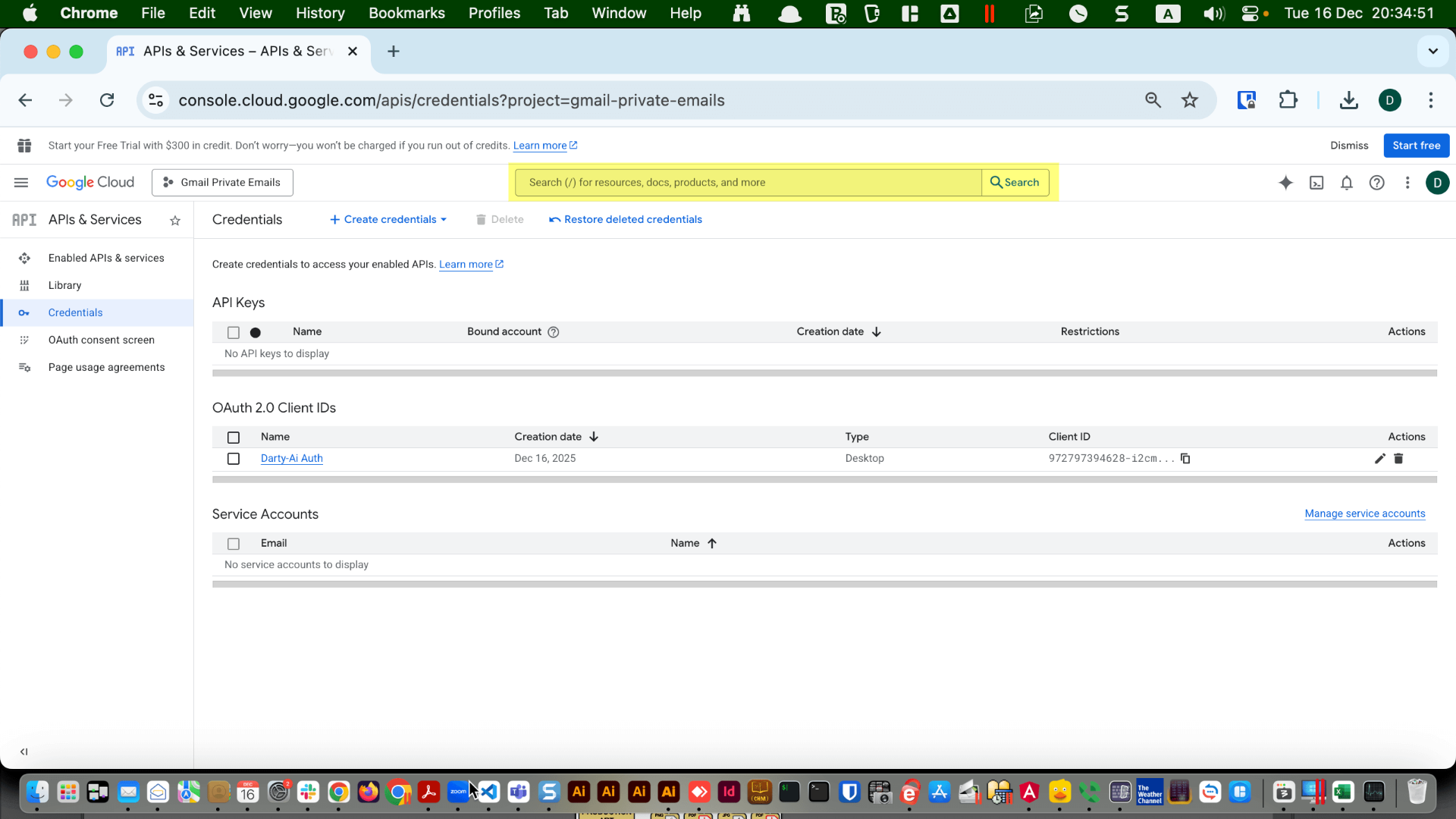Delete the Darty-Ai Auth OAuth client
Viewport: 1456px width, 819px height.
click(x=1398, y=459)
